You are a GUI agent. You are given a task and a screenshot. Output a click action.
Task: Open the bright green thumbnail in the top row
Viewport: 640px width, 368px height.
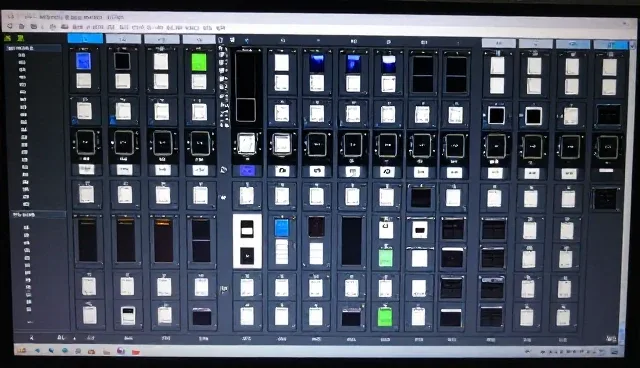click(x=199, y=62)
